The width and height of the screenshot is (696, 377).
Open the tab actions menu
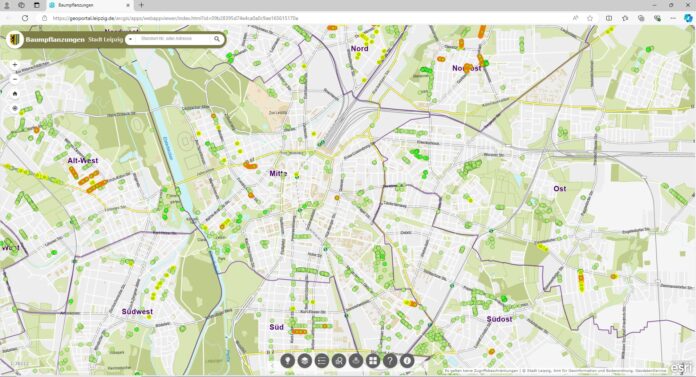[x=36, y=5]
